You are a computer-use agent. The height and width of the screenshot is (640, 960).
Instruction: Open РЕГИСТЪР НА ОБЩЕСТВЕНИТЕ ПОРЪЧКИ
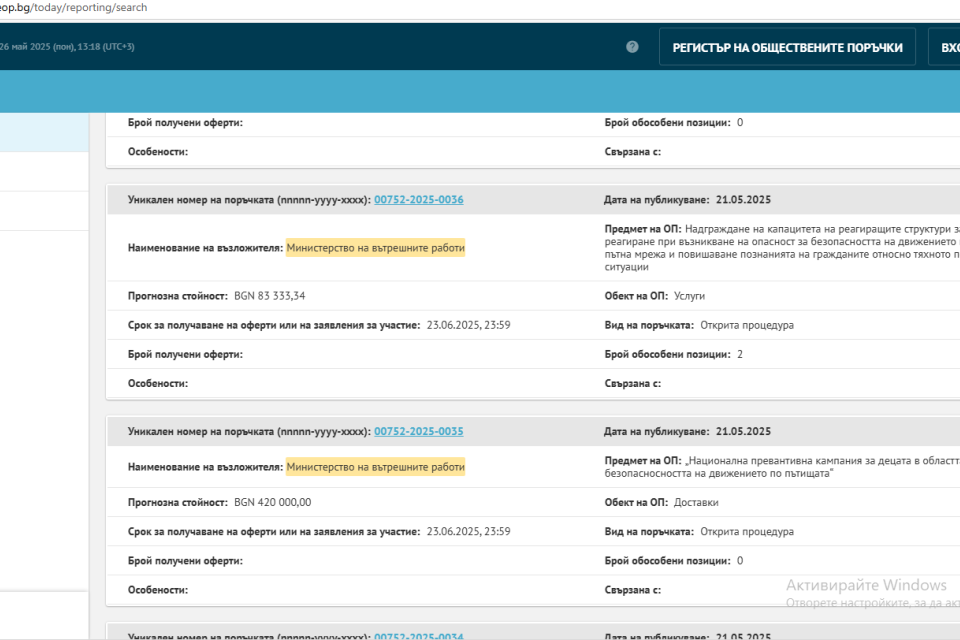tap(787, 47)
